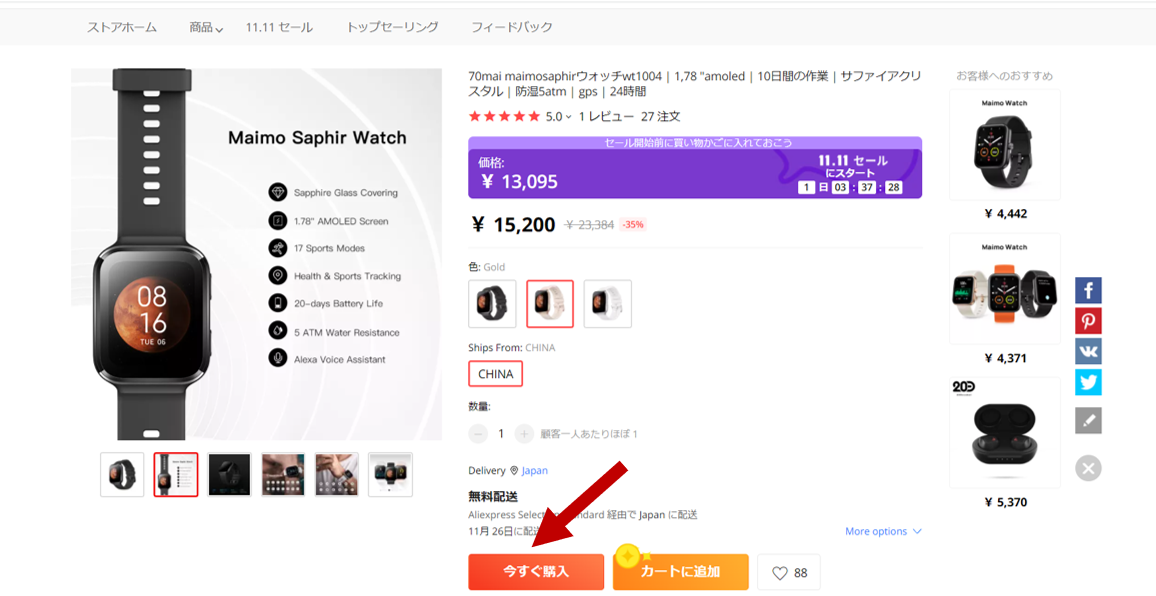This screenshot has width=1156, height=596.
Task: Click the five-star rating stars
Action: tap(504, 117)
